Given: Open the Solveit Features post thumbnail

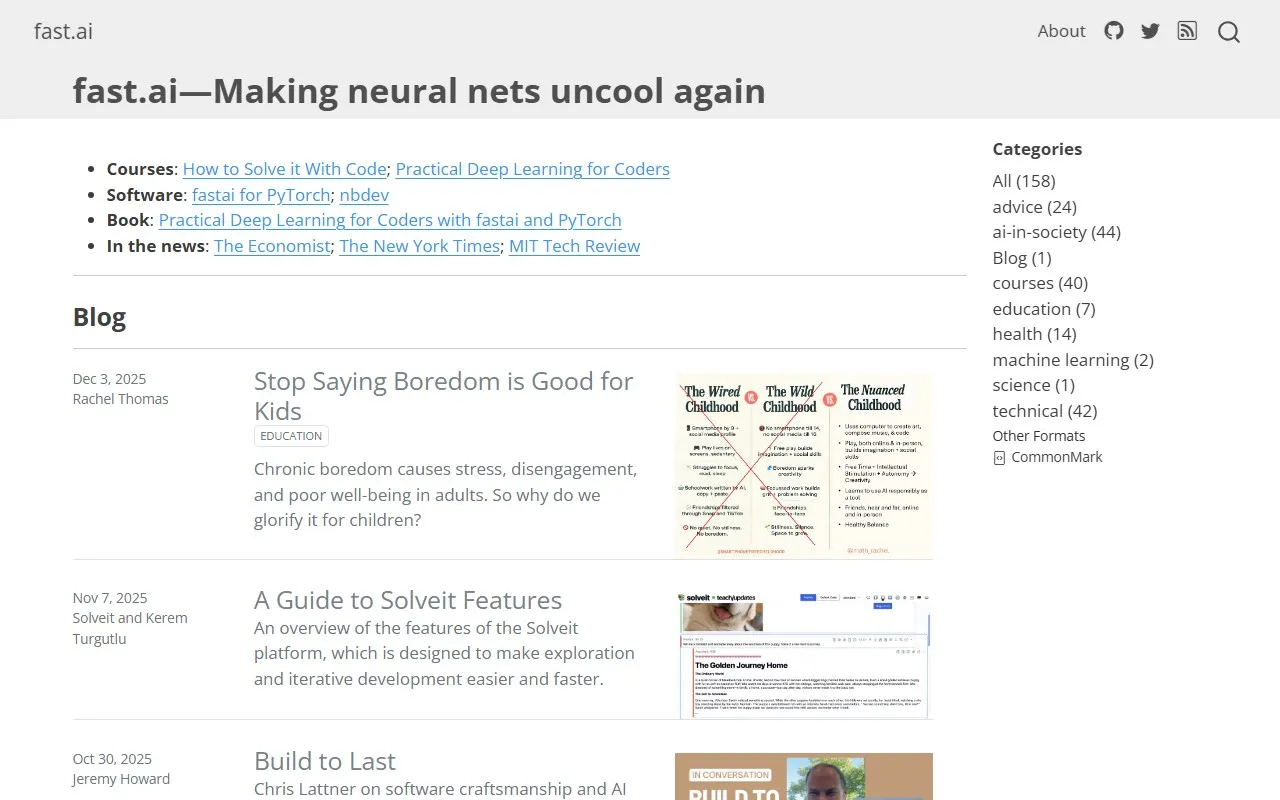Looking at the screenshot, I should point(803,655).
